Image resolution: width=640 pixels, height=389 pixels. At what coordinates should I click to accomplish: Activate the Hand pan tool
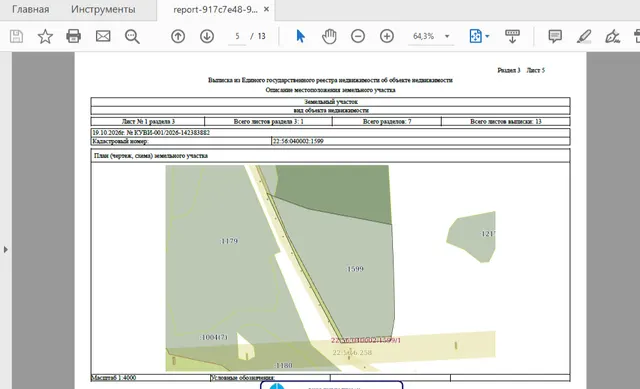click(329, 36)
